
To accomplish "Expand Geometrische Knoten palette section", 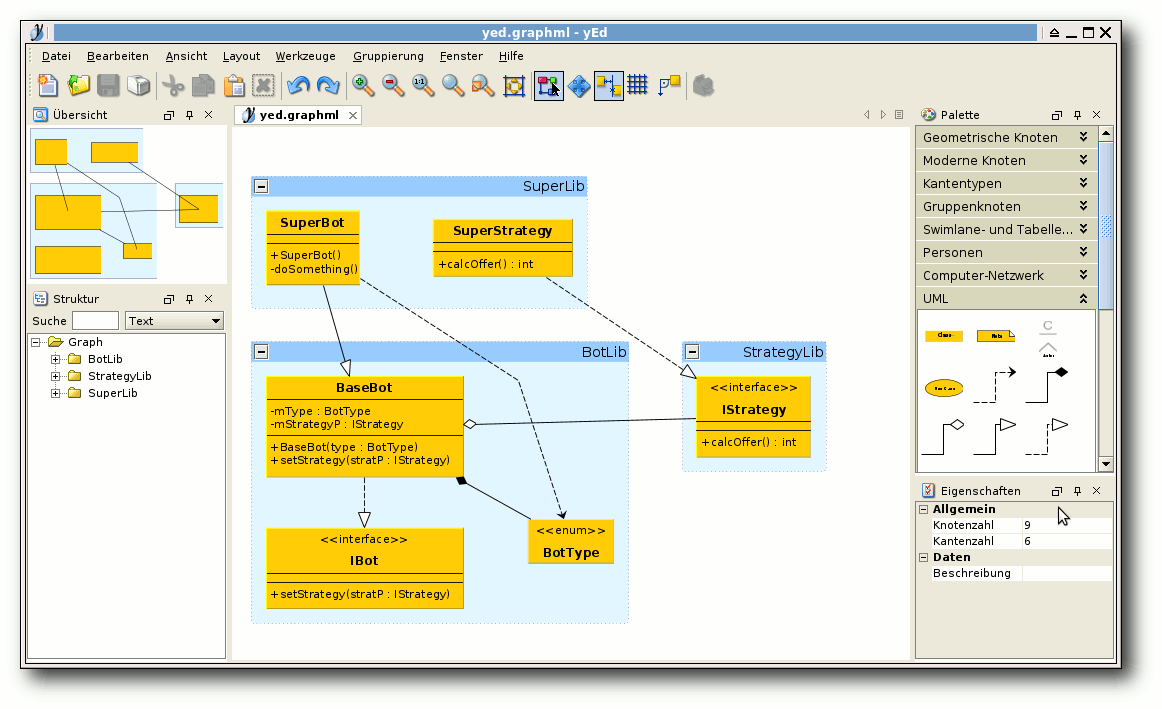I will tap(1006, 138).
